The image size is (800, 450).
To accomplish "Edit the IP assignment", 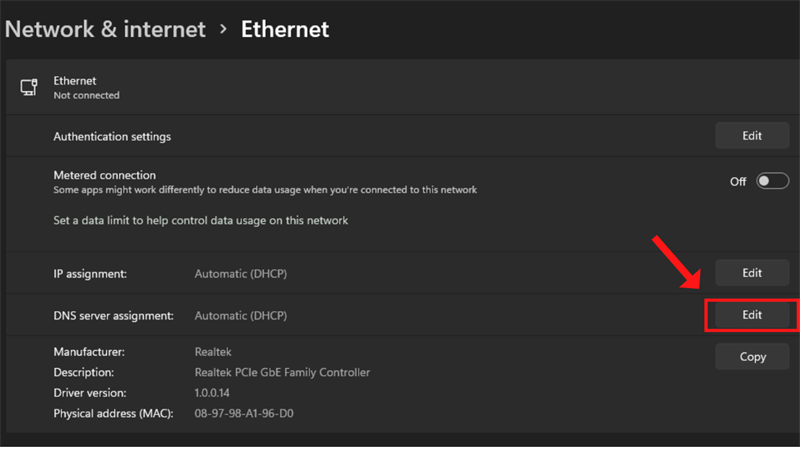I will [752, 272].
